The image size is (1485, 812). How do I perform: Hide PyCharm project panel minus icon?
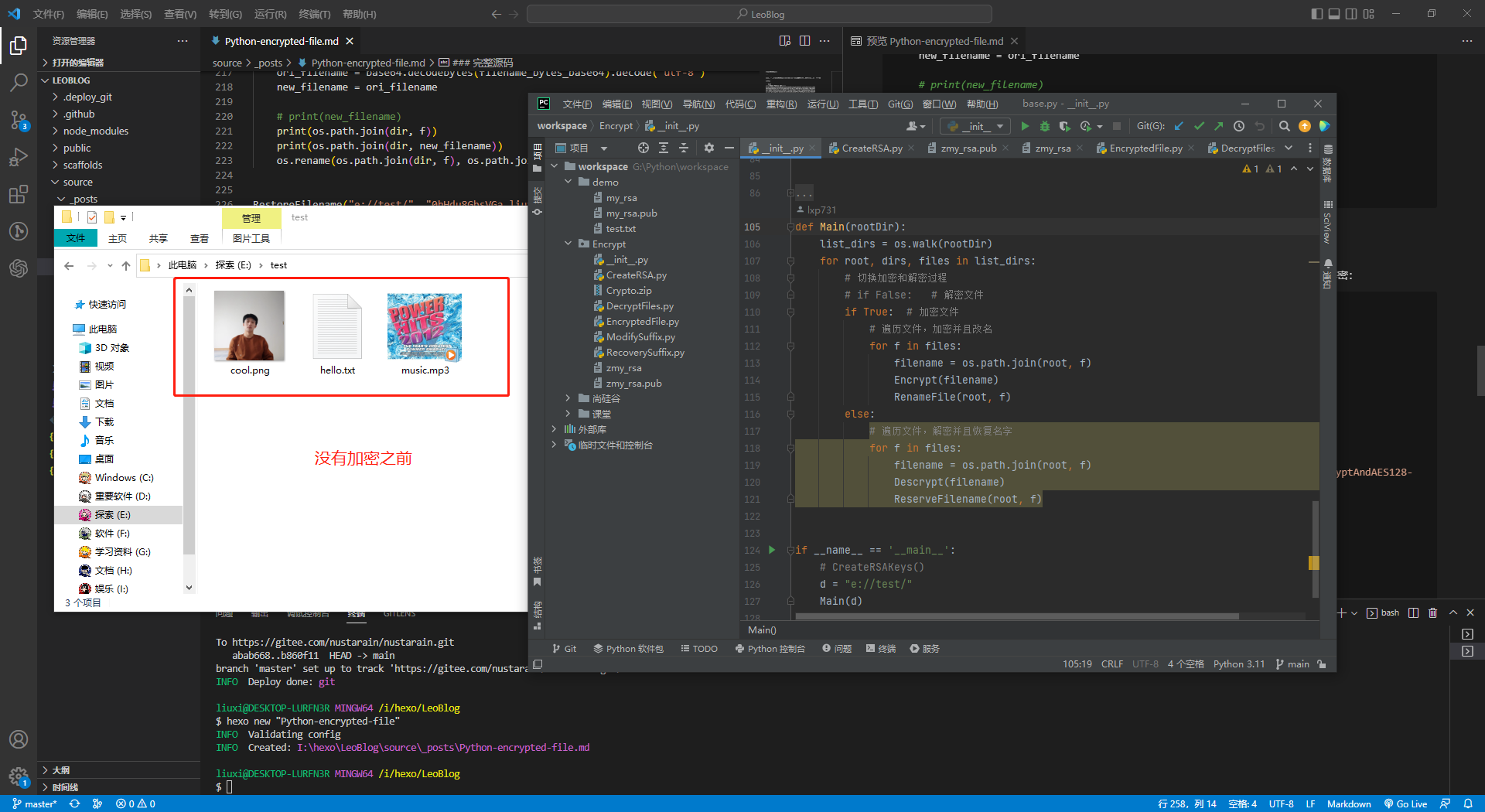coord(729,148)
